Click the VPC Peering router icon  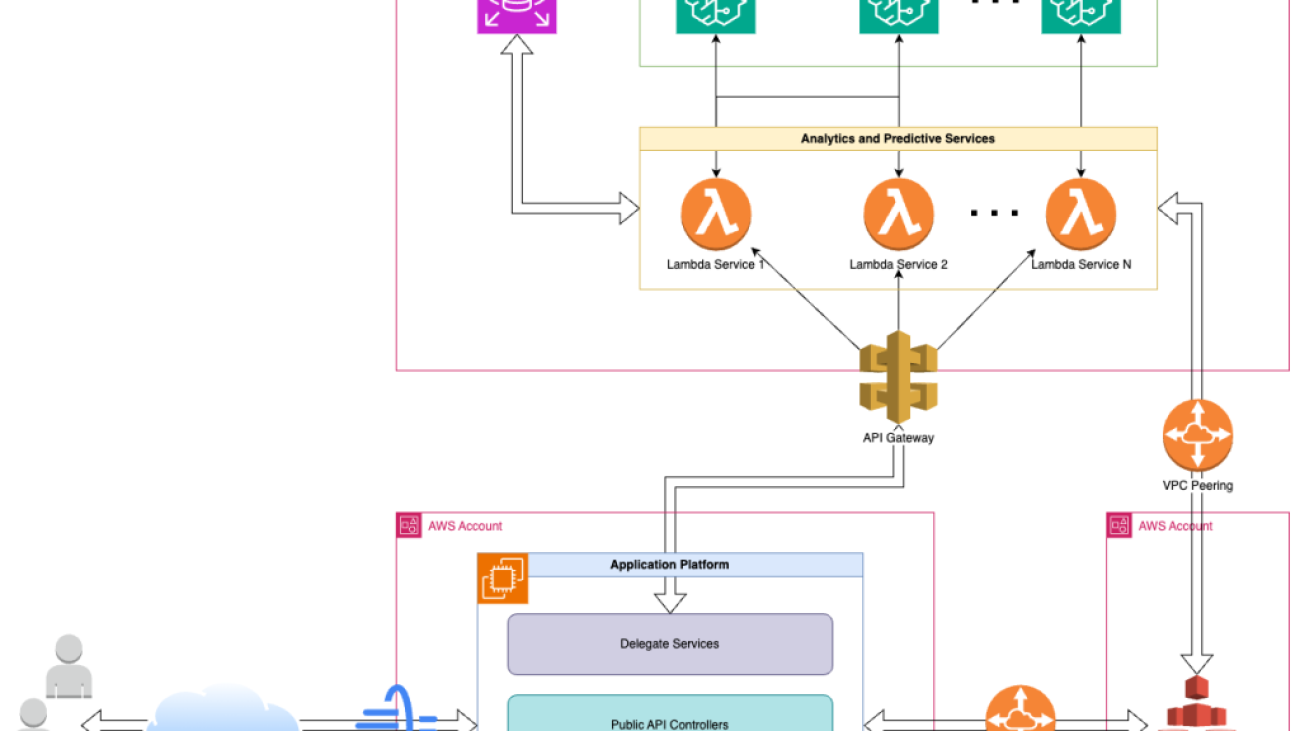pos(1198,435)
